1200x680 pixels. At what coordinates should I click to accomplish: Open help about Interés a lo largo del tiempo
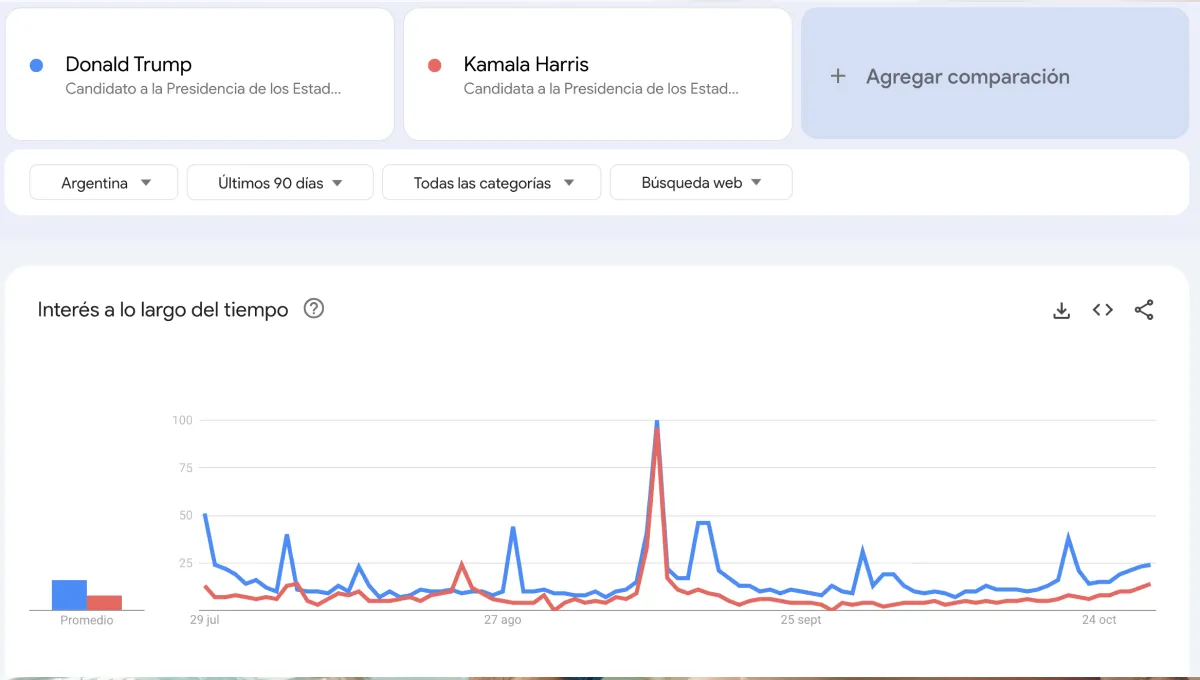coord(314,310)
